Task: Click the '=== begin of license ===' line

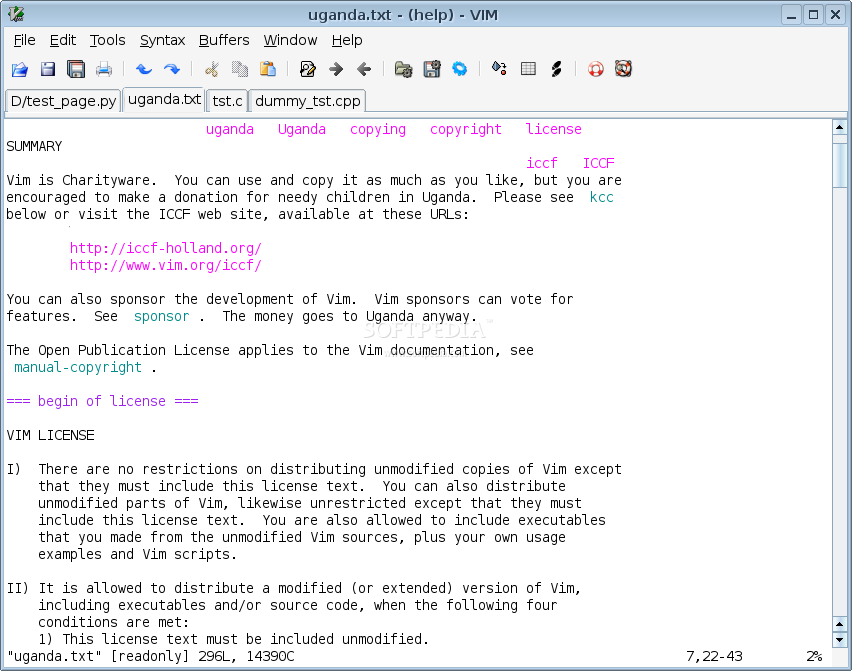Action: click(102, 401)
